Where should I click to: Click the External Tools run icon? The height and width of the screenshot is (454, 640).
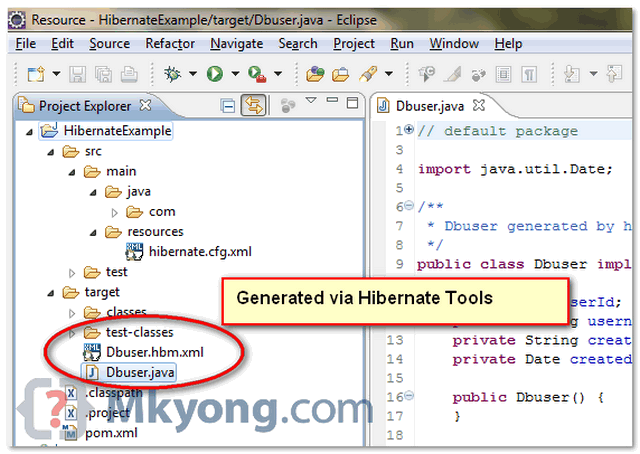click(257, 74)
